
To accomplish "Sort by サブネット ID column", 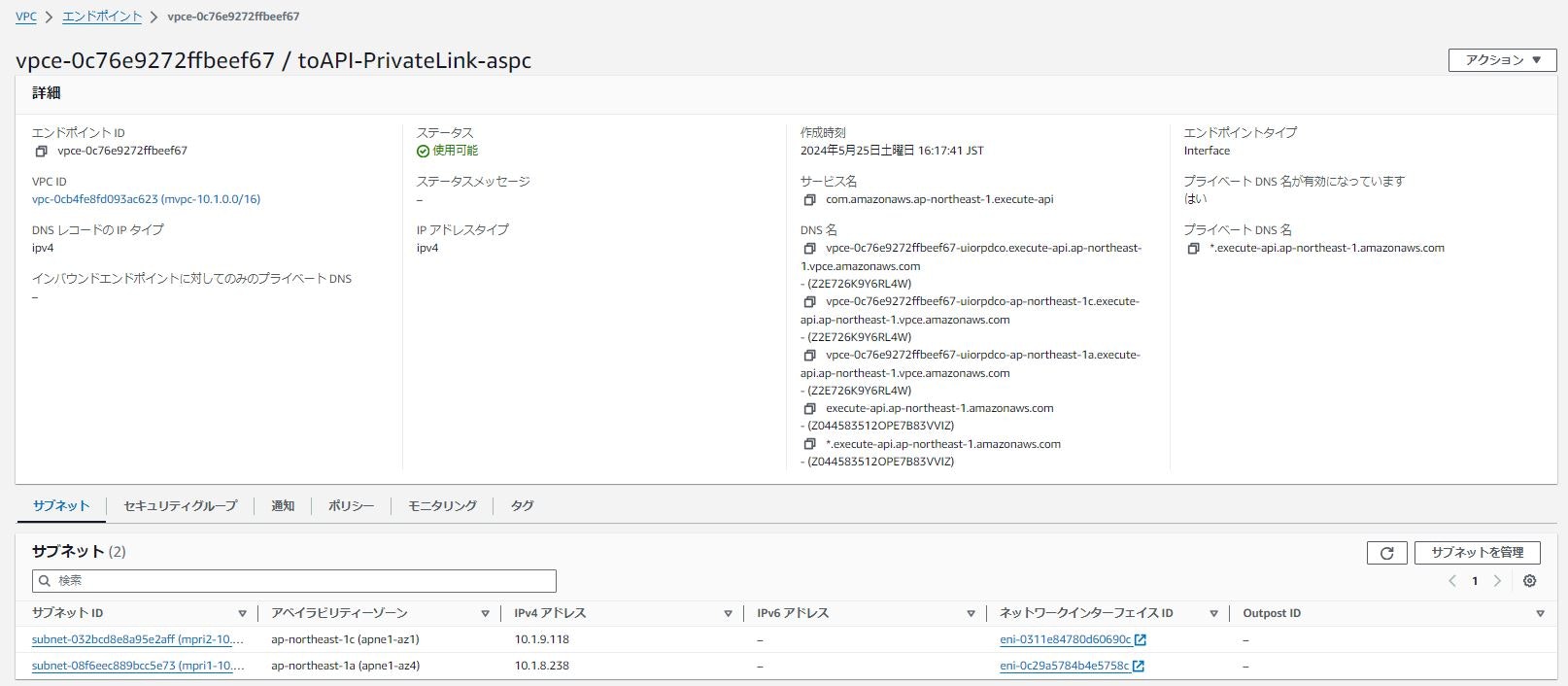I will click(242, 614).
